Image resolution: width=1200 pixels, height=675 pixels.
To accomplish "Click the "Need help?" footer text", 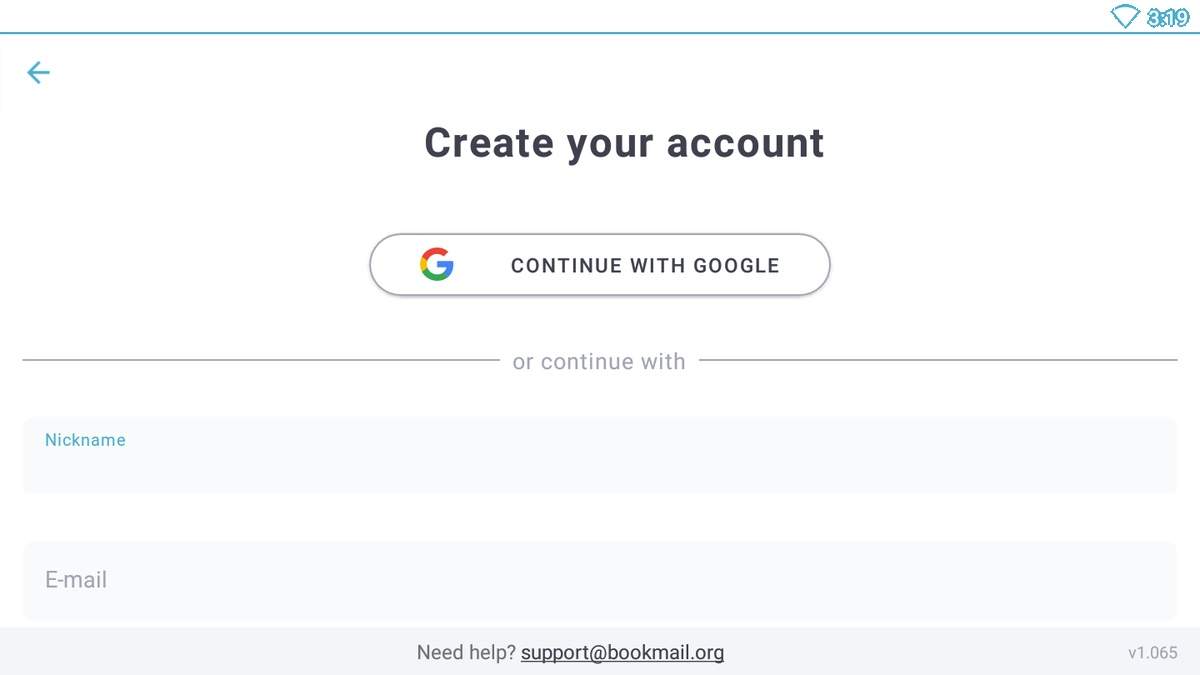I will click(466, 653).
